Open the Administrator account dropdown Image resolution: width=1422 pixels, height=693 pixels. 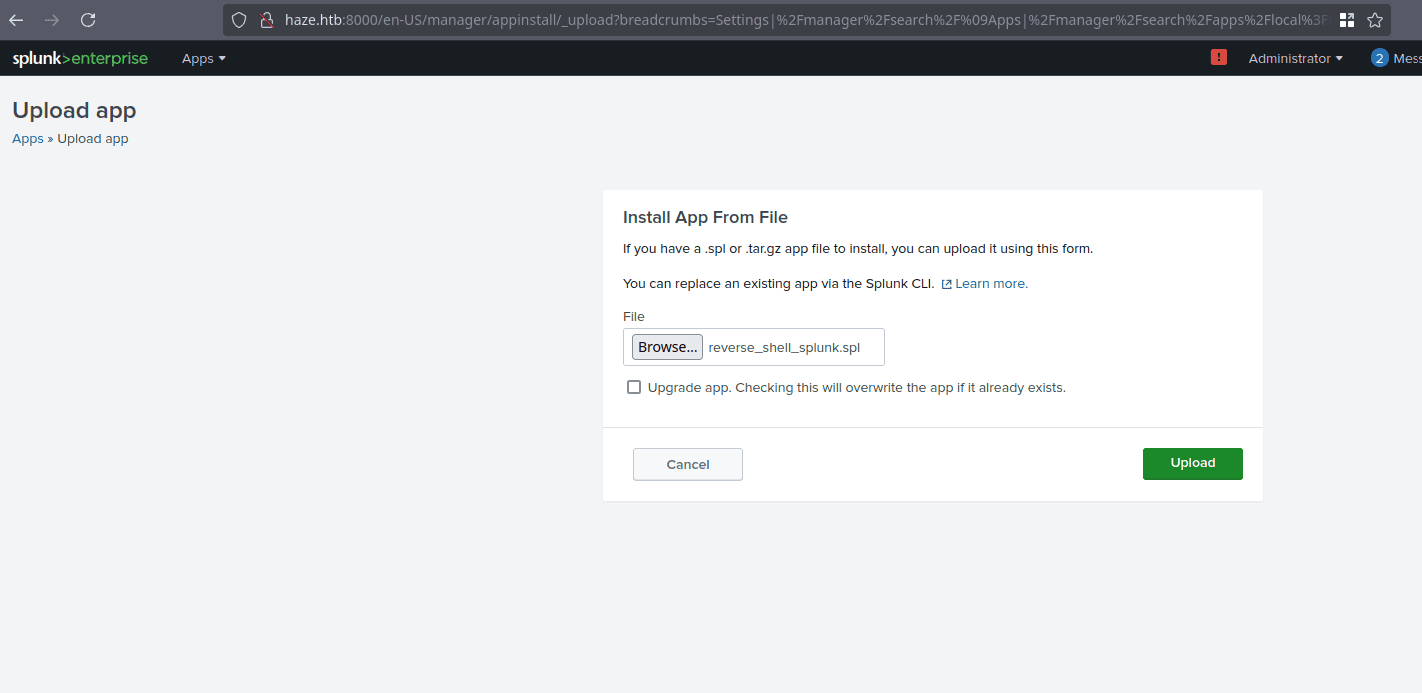click(x=1295, y=59)
